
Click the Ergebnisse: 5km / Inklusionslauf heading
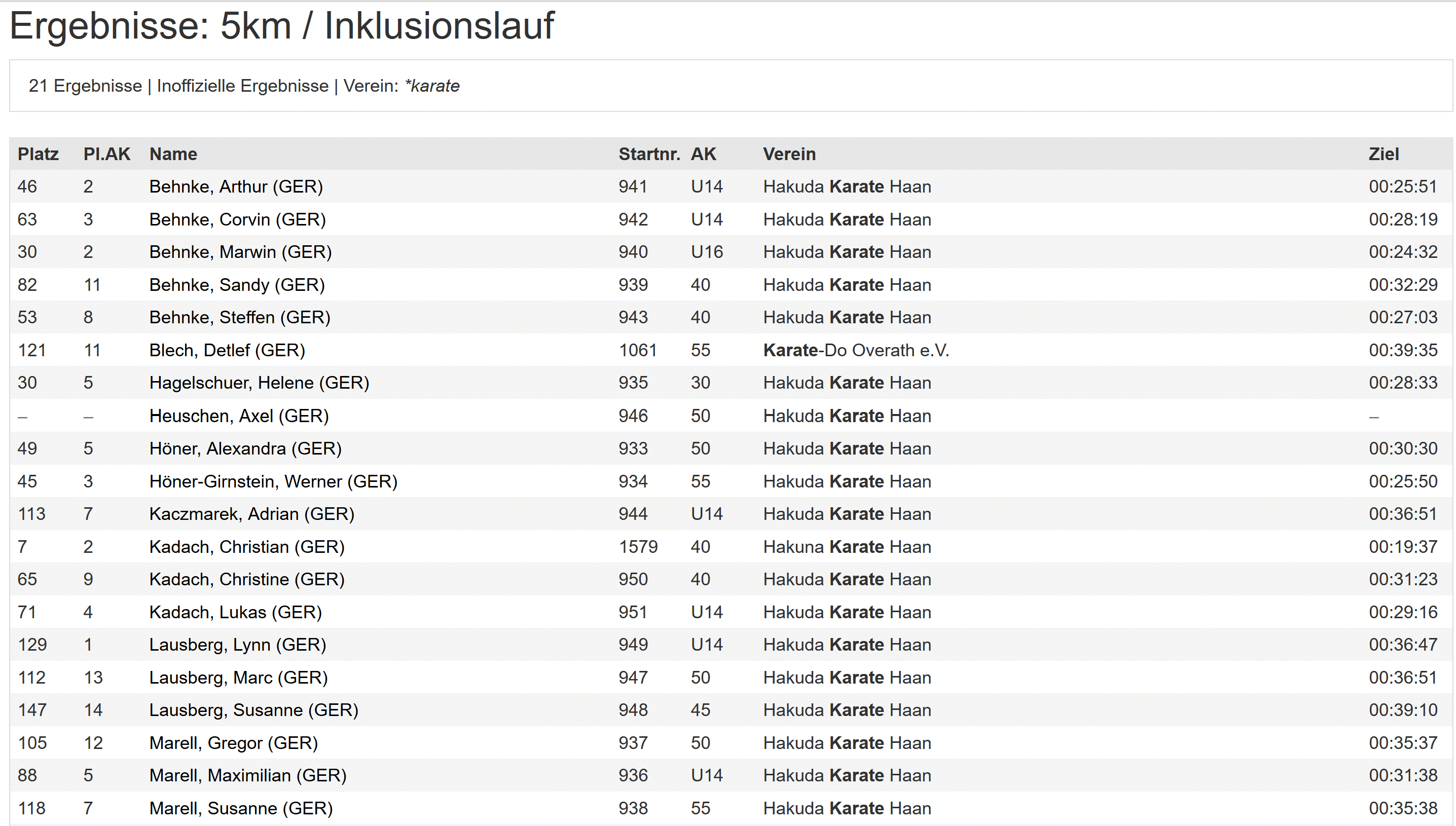281,25
